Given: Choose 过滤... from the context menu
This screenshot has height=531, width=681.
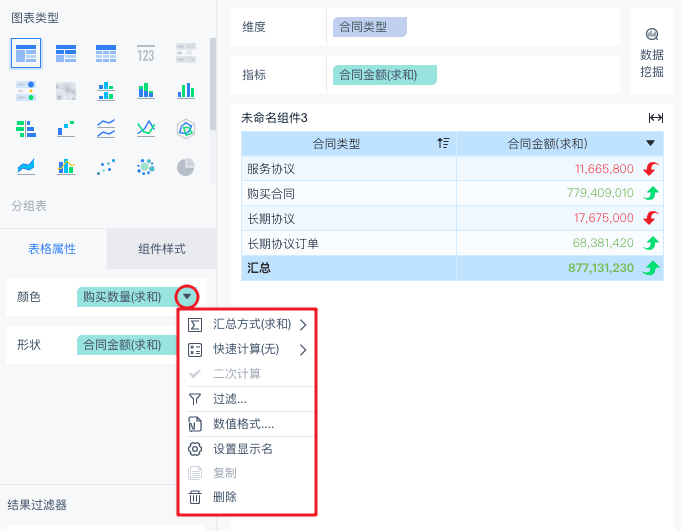Looking at the screenshot, I should coord(248,399).
